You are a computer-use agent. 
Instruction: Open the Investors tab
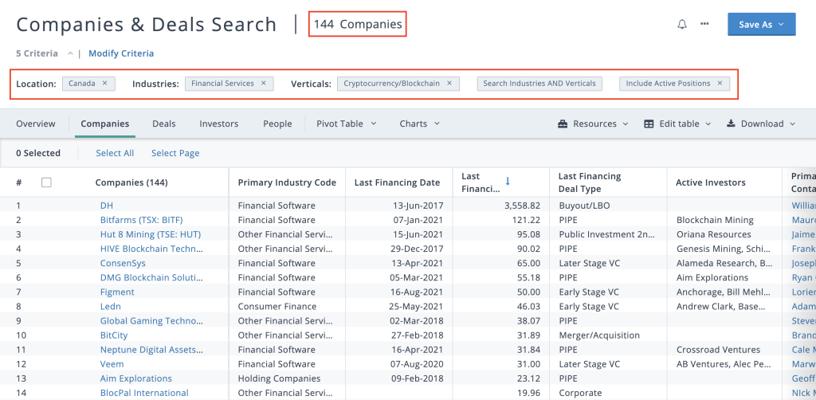tap(219, 124)
